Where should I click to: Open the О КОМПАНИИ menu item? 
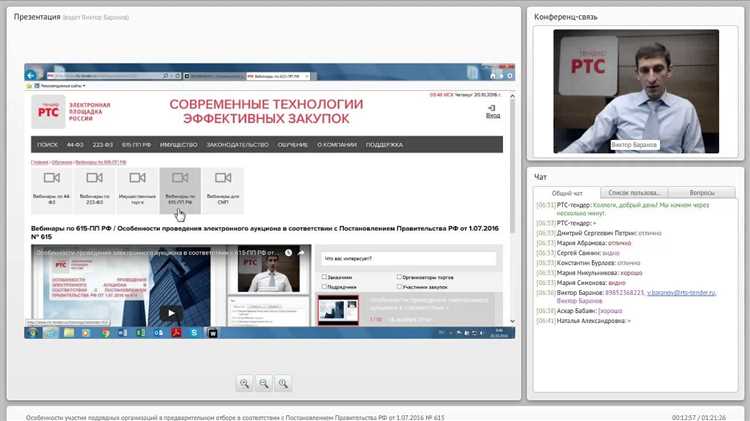(x=337, y=144)
